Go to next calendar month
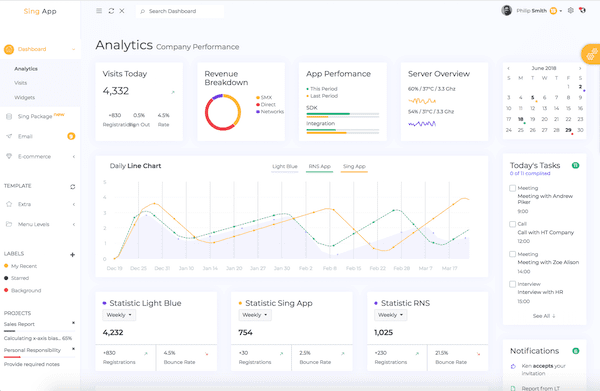Viewport: 600px width, 391px height. click(x=580, y=68)
